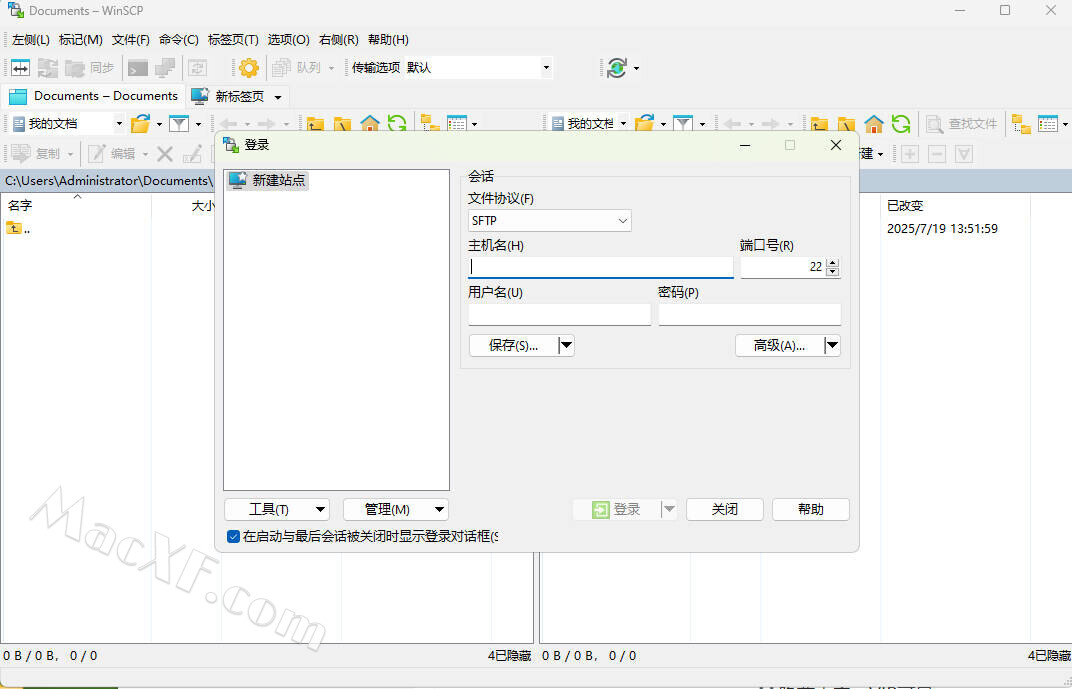Click the 同步 synchronize toolbar button
The image size is (1072, 689).
click(90, 68)
